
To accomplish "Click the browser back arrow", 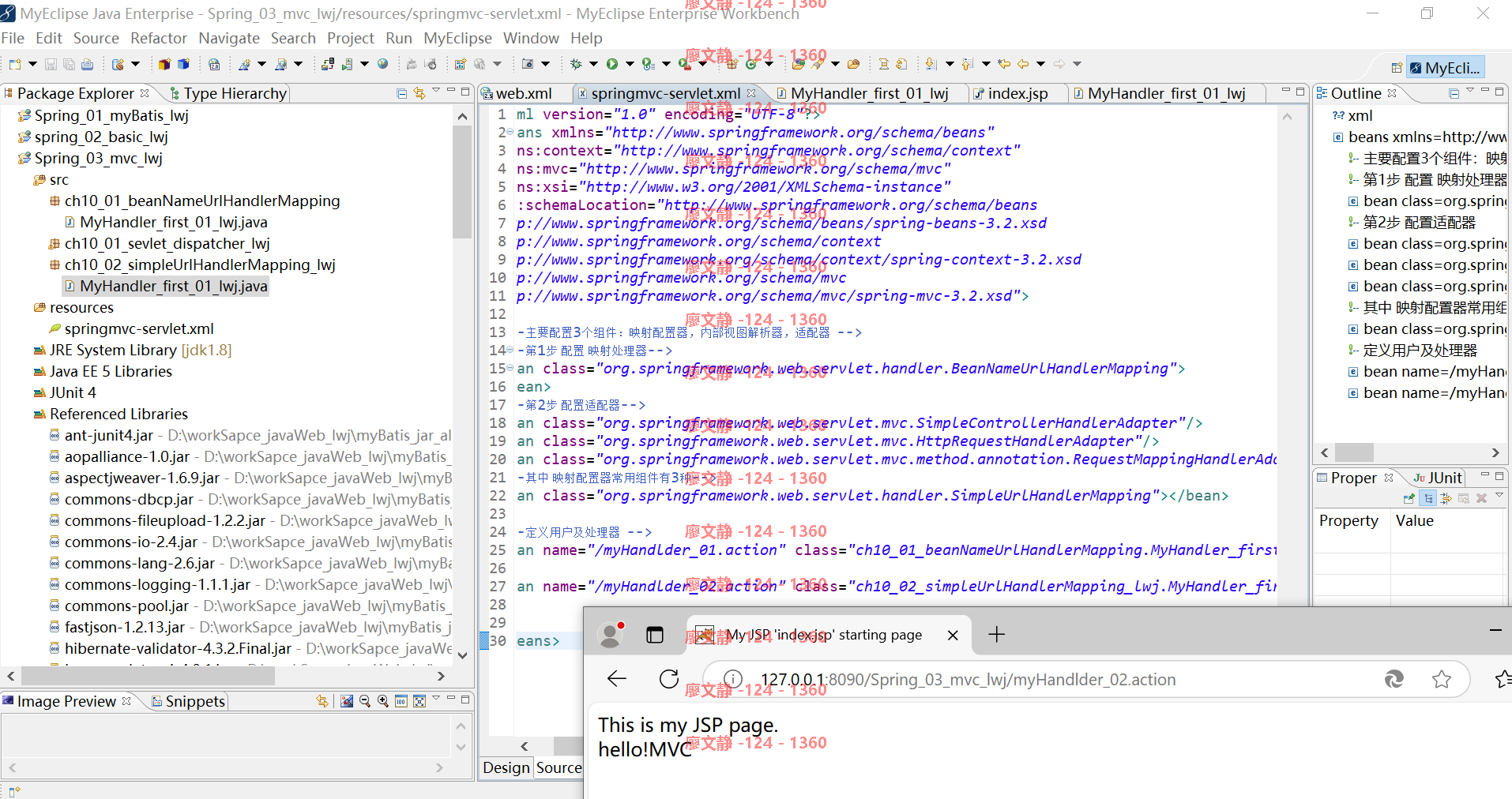I will (x=617, y=679).
